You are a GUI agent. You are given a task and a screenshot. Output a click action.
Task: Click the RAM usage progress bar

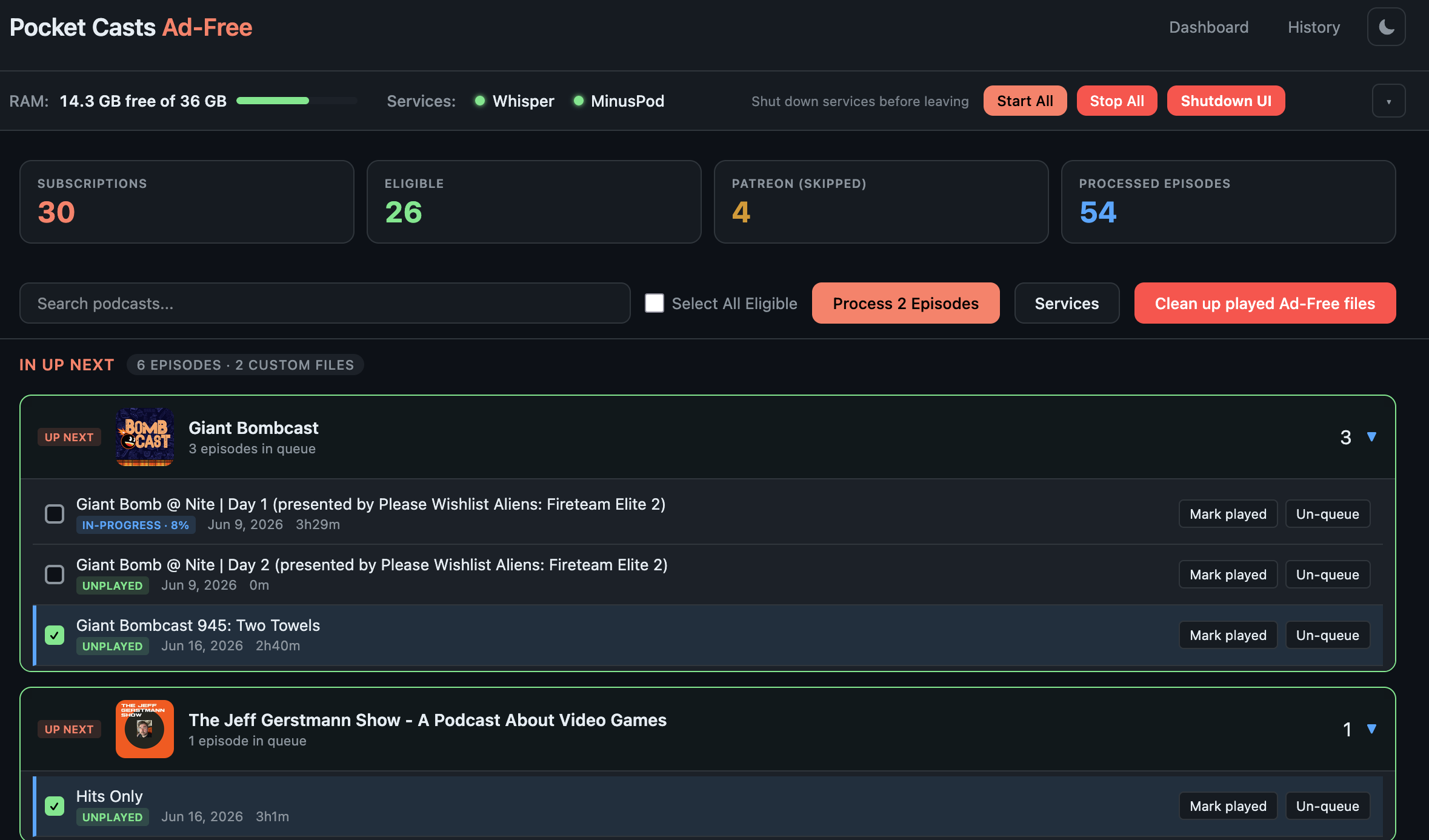(x=296, y=101)
